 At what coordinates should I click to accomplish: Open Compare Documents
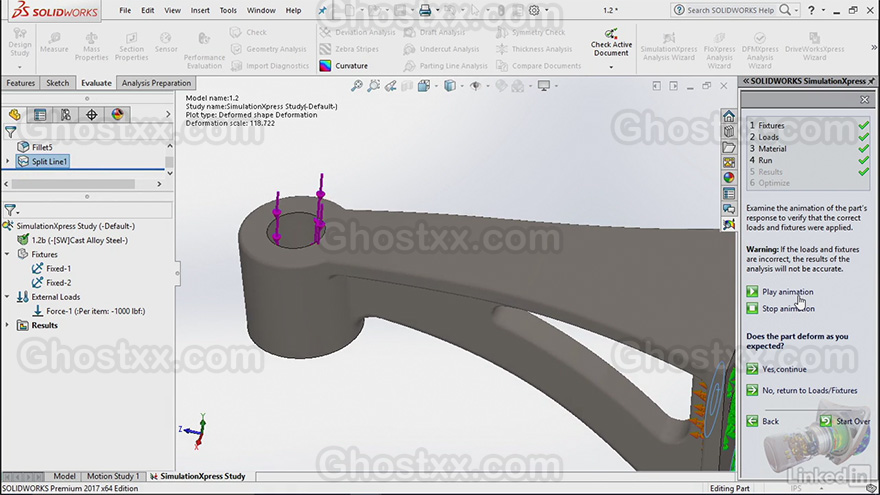pos(538,66)
